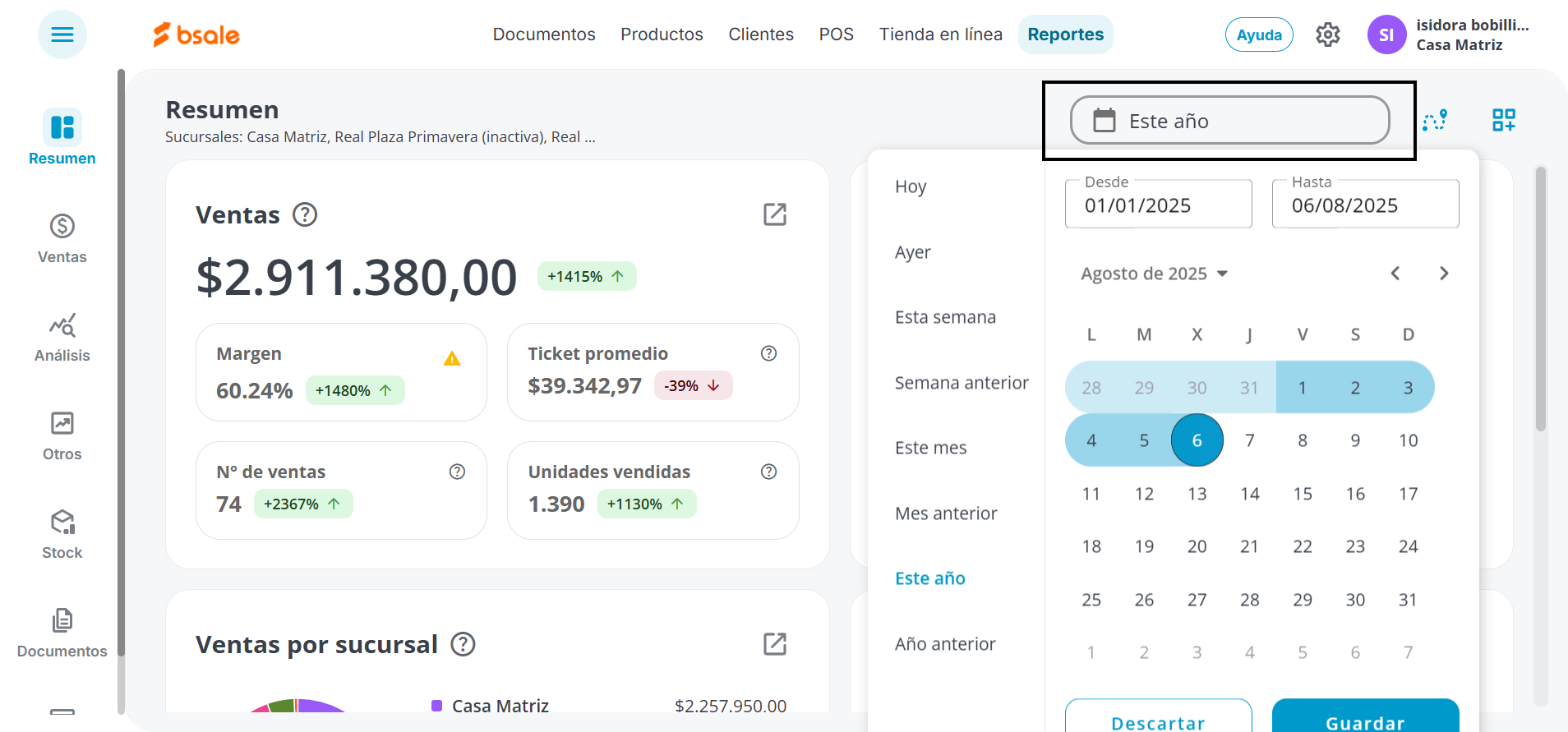This screenshot has height=732, width=1568.
Task: Click the Ayuda button
Action: 1259,35
